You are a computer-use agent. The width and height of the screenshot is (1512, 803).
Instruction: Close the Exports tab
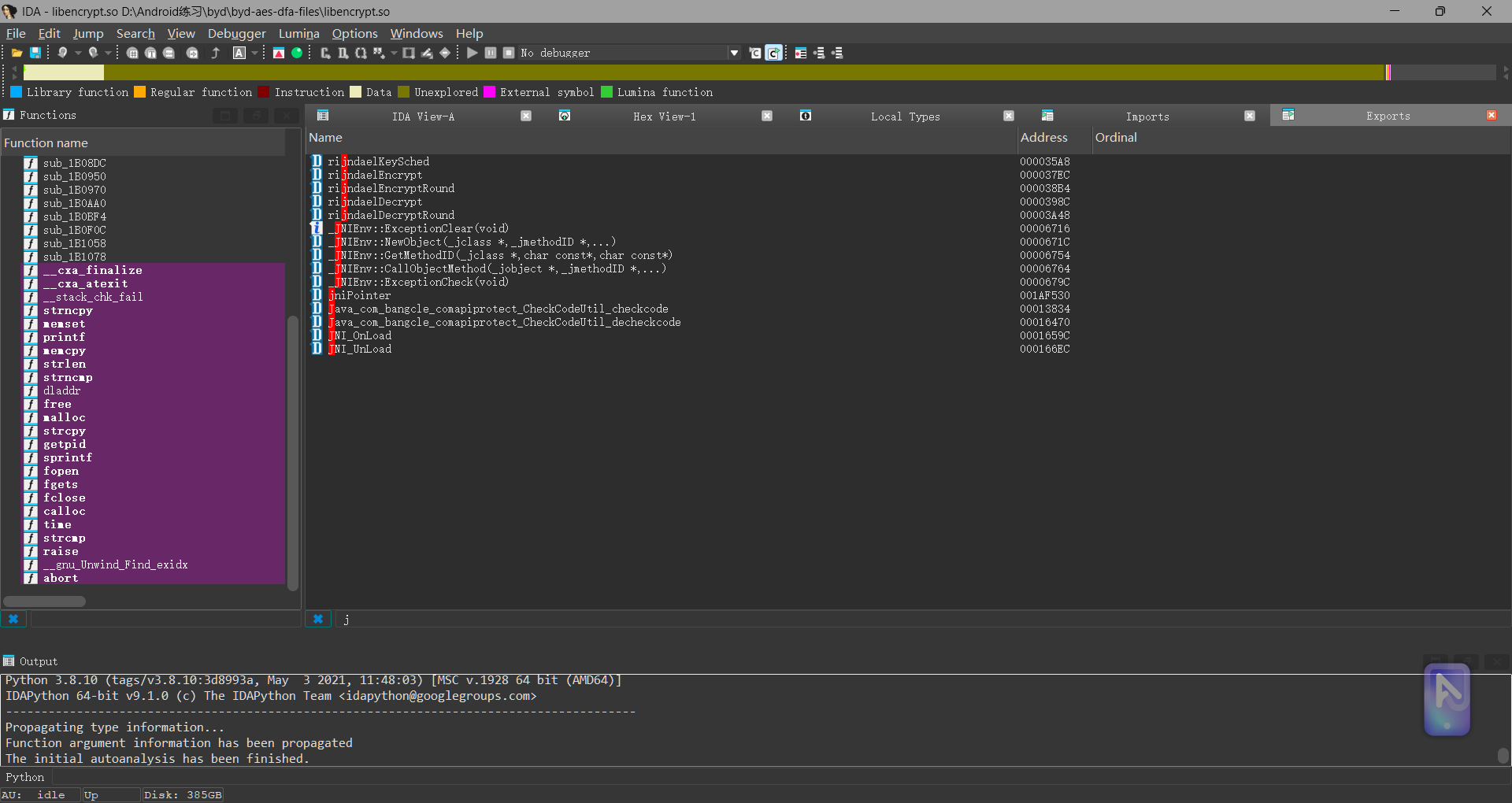click(1492, 116)
